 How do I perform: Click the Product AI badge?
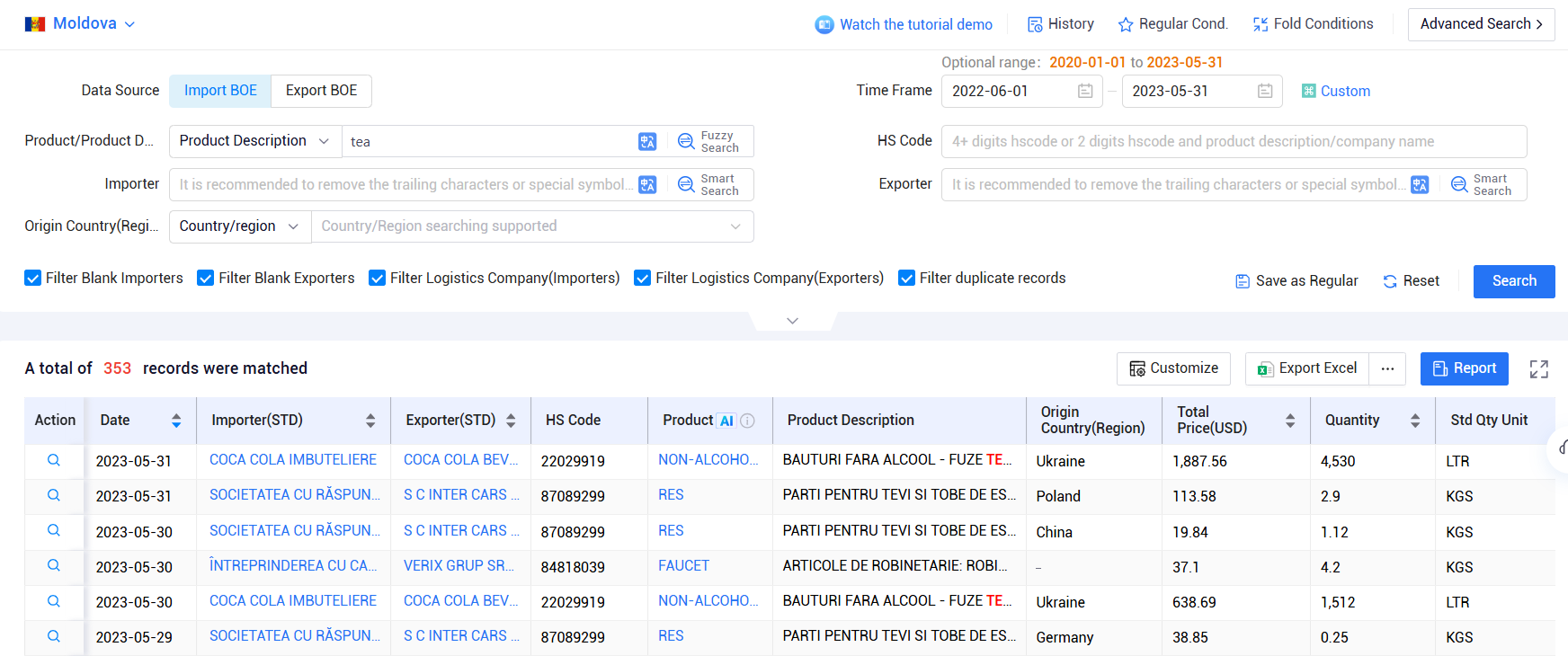pos(726,421)
